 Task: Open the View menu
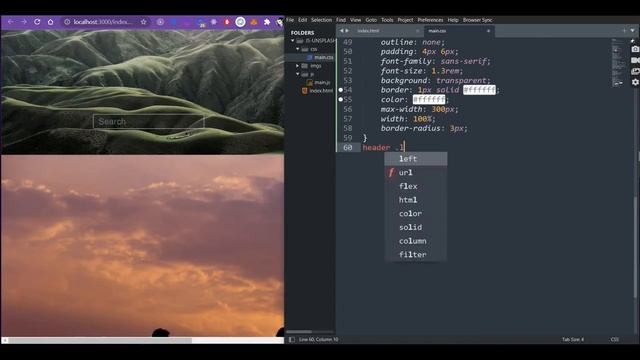[356, 20]
